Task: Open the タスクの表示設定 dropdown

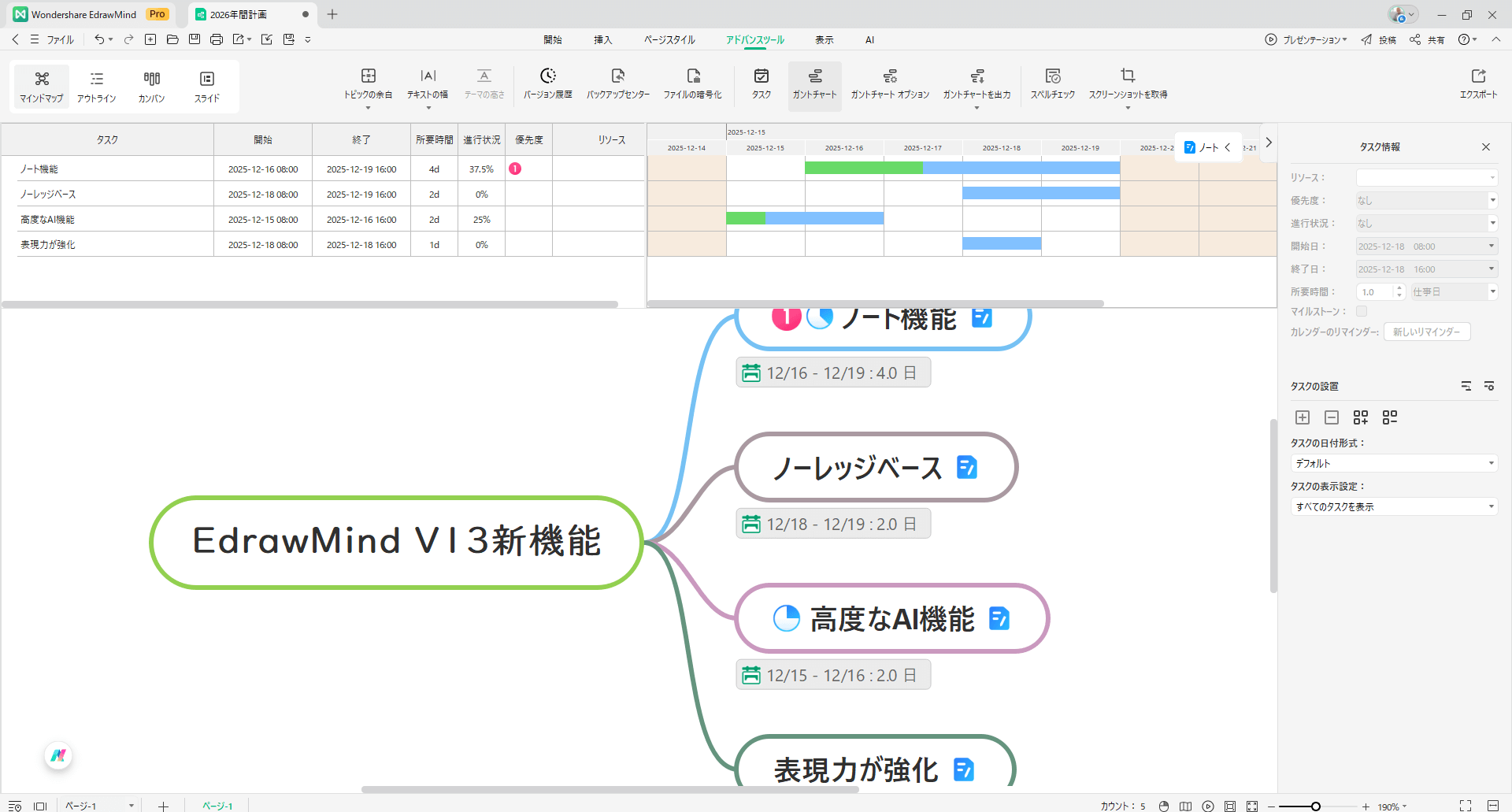Action: click(1393, 506)
